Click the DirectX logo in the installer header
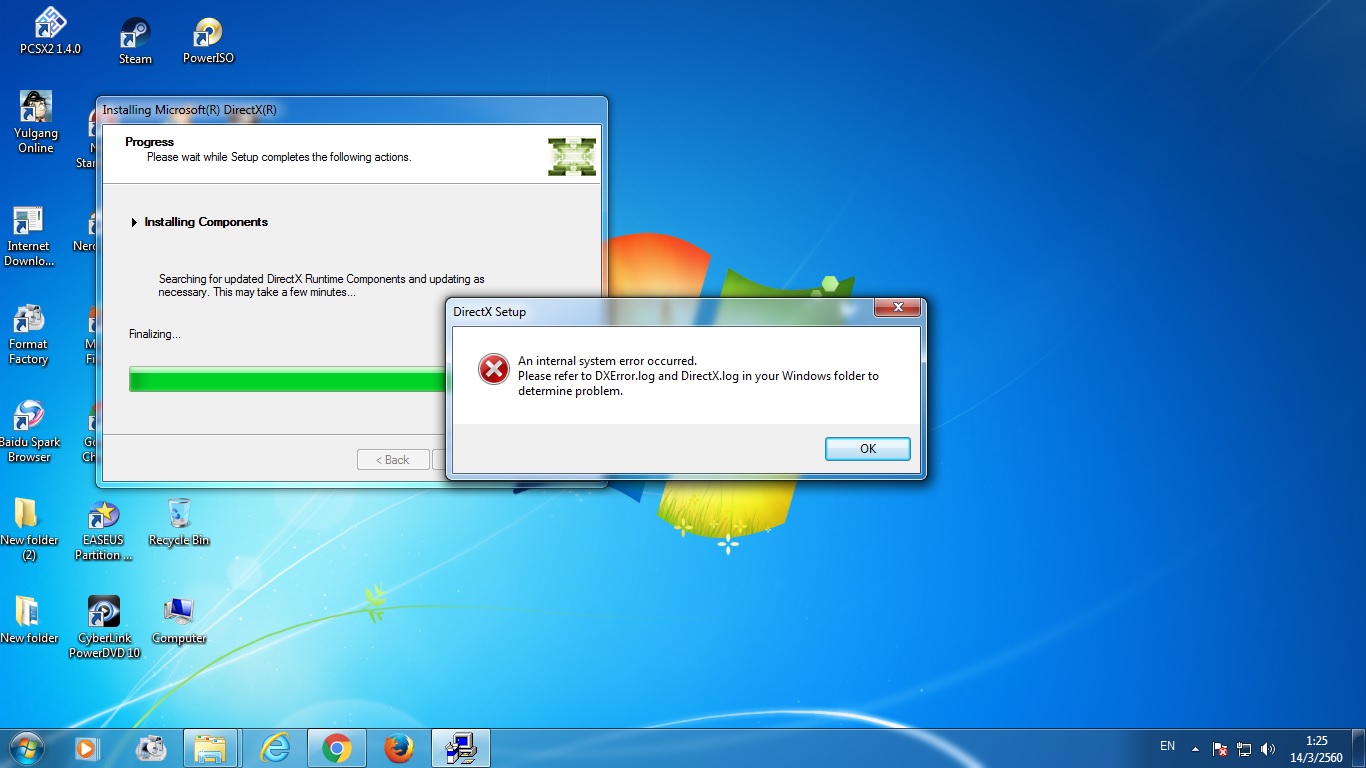 pos(572,157)
